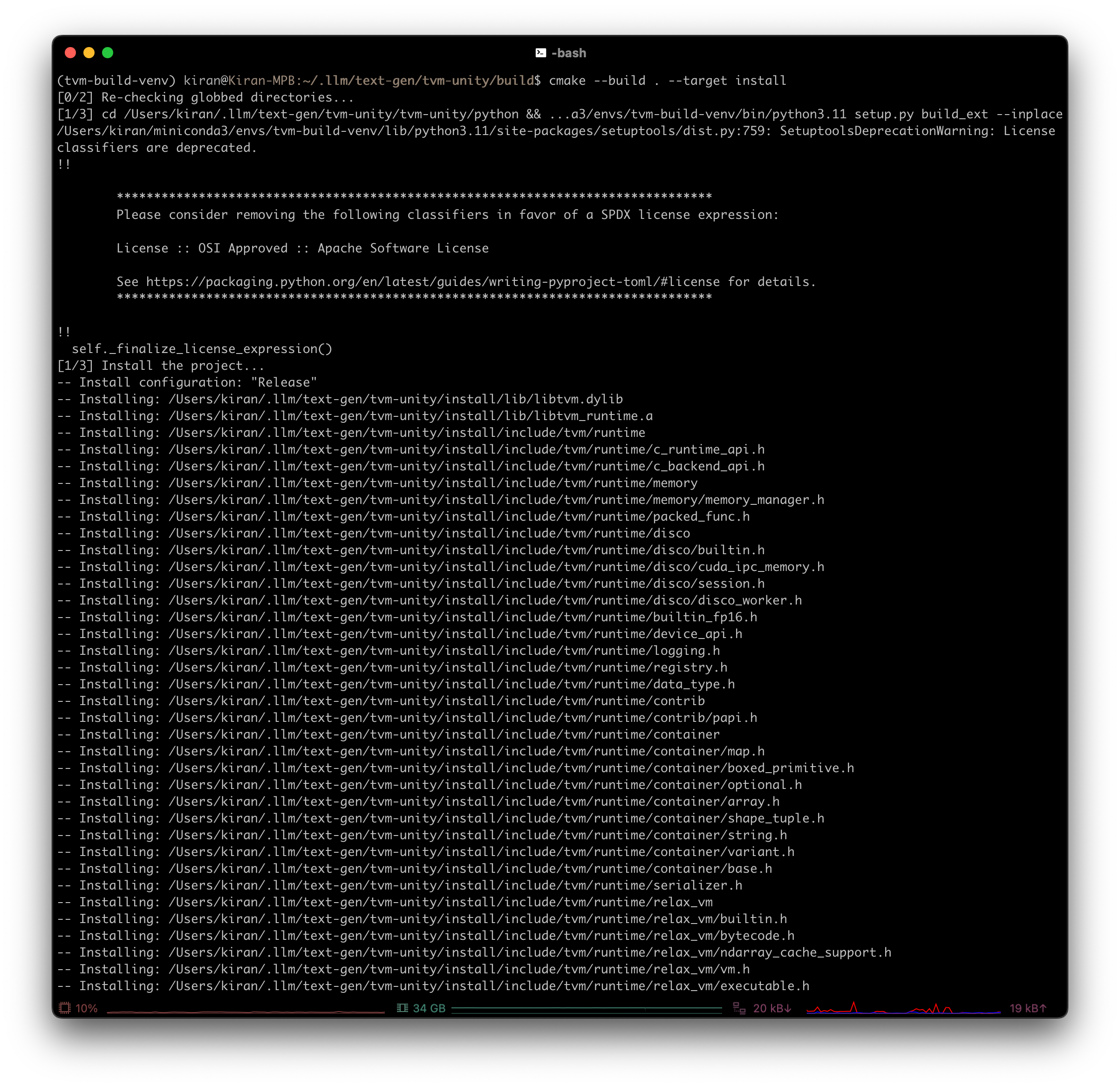This screenshot has height=1087, width=1120.
Task: Click the container/base.h install line
Action: pyautogui.click(x=415, y=868)
